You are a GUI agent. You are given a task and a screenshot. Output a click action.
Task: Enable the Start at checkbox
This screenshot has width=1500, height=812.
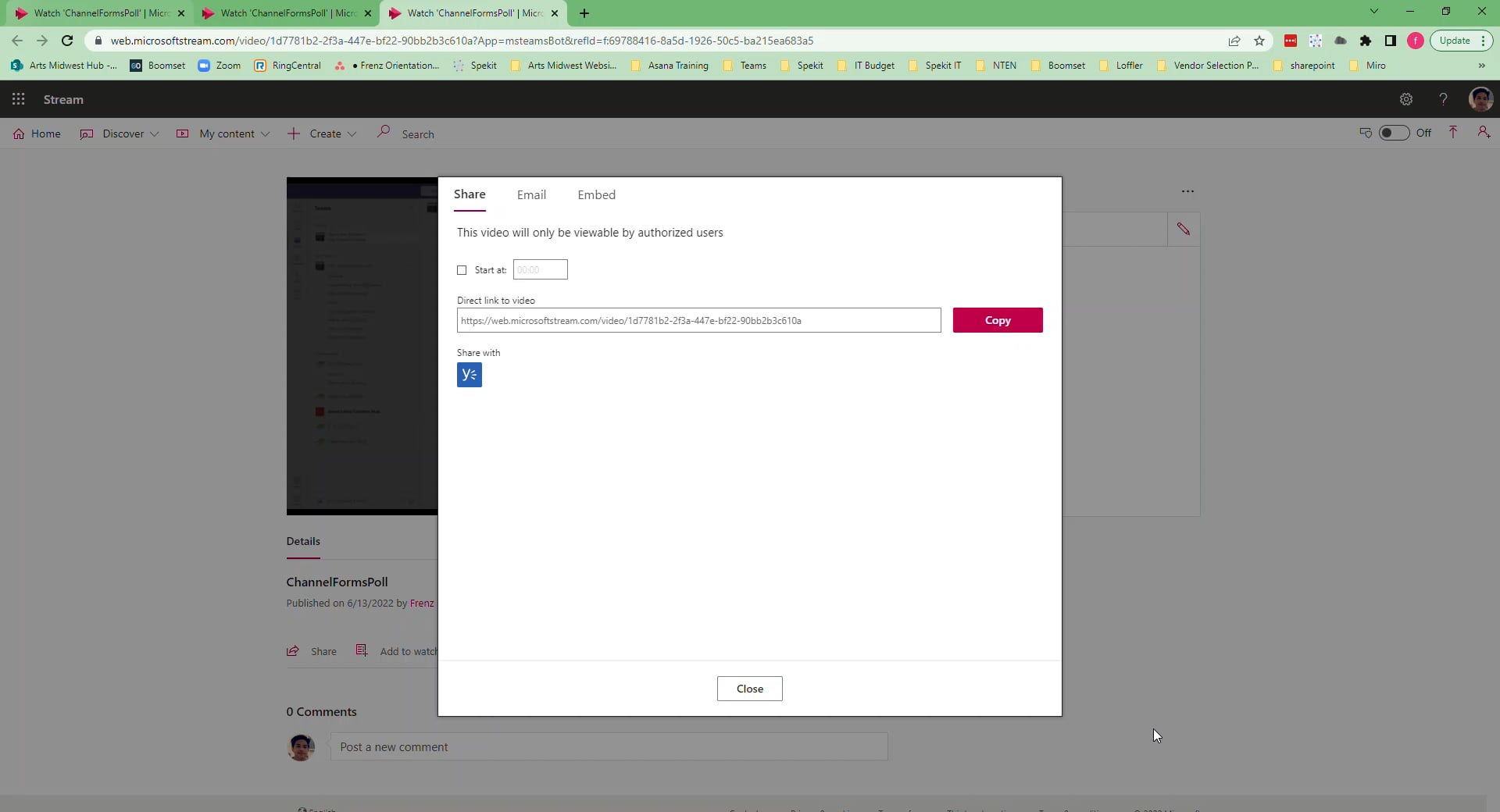pyautogui.click(x=462, y=270)
